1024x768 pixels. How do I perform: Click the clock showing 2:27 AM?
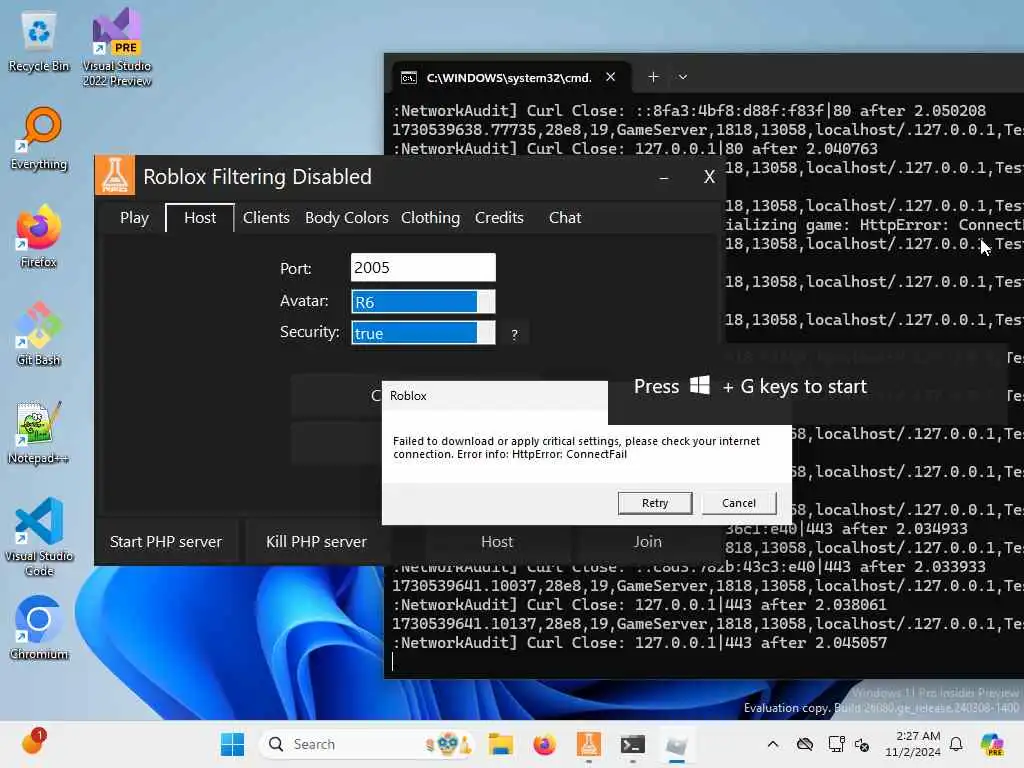click(913, 744)
